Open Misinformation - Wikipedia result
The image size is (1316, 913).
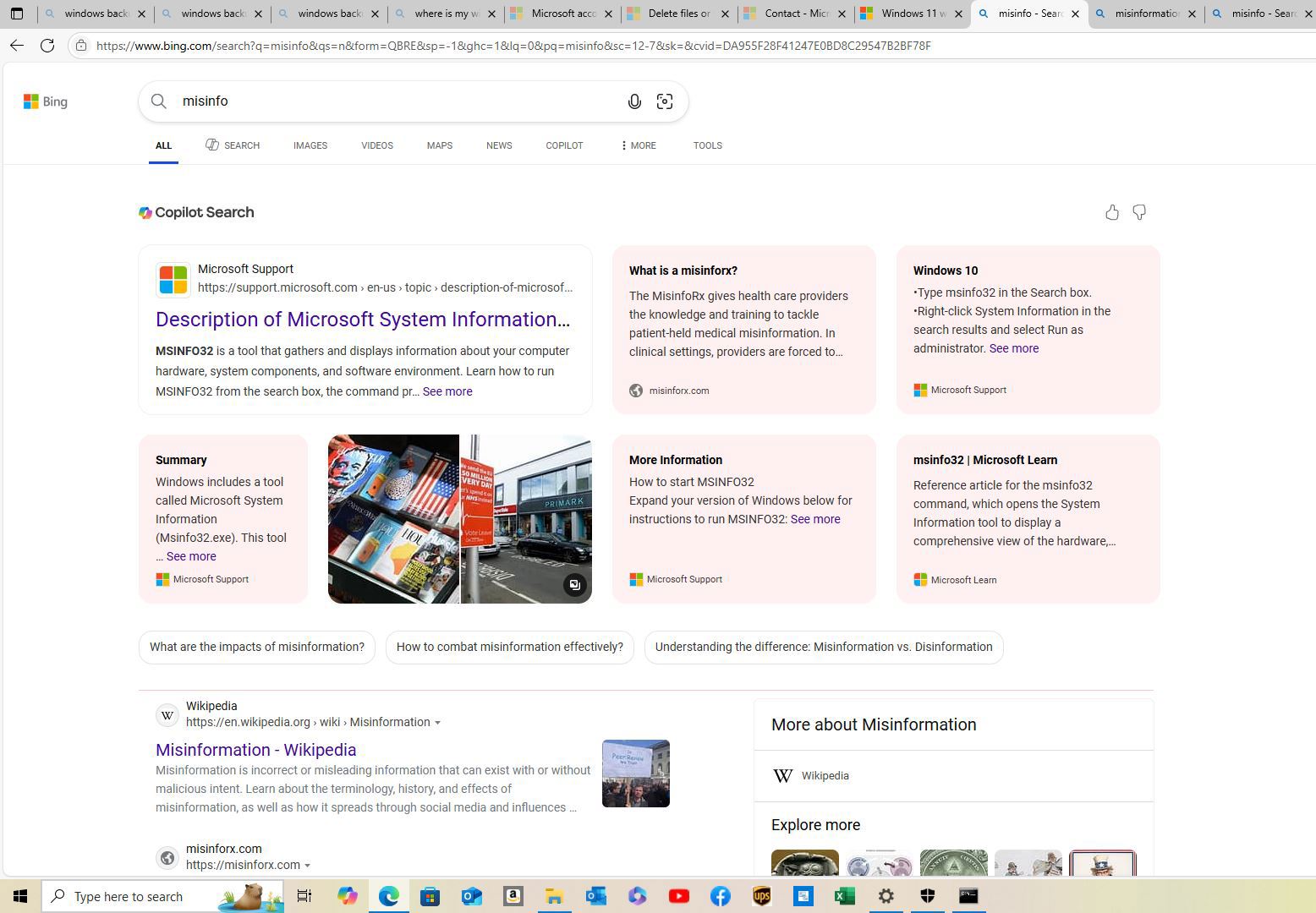(x=255, y=750)
